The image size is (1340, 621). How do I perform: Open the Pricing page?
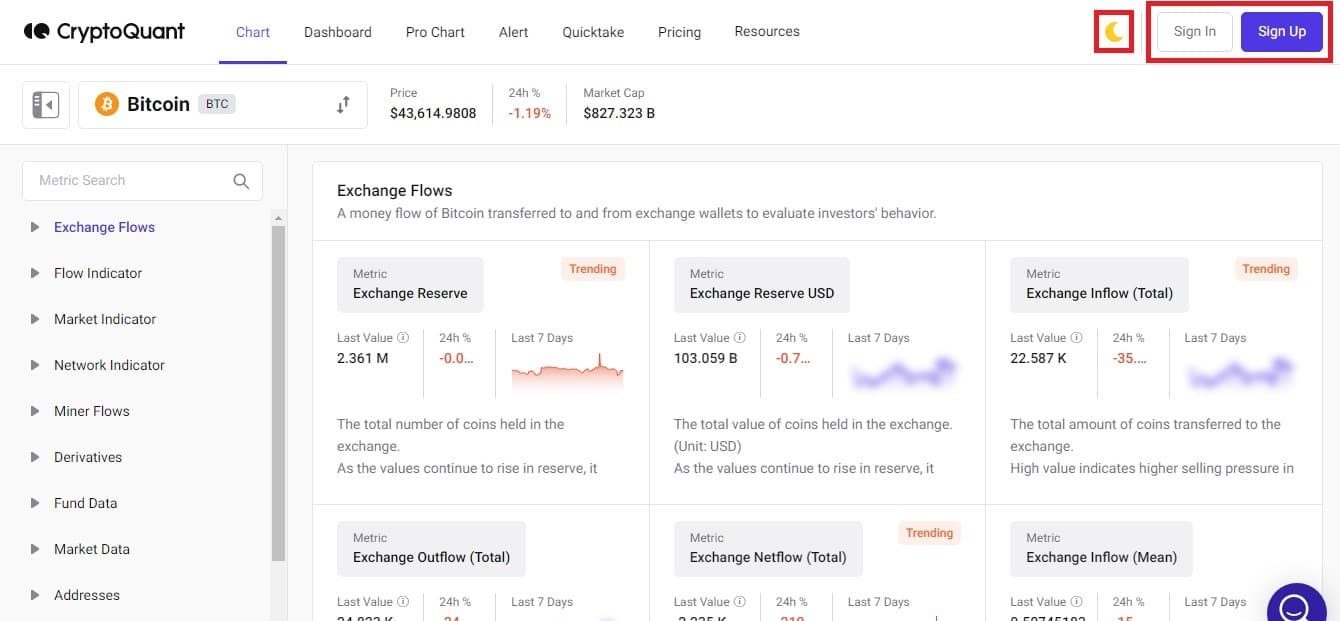pyautogui.click(x=679, y=32)
